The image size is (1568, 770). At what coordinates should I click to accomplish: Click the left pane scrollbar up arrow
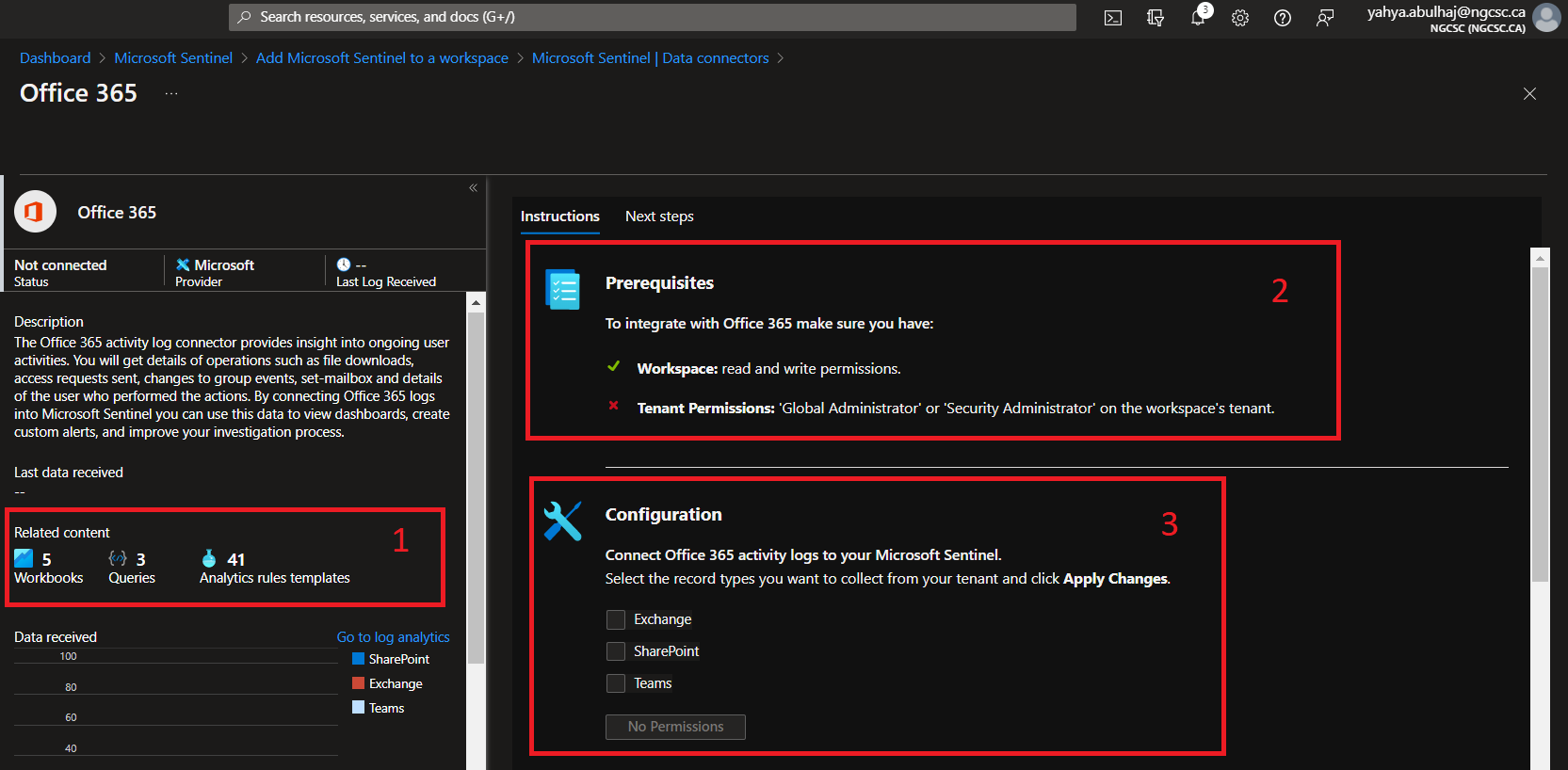point(476,302)
